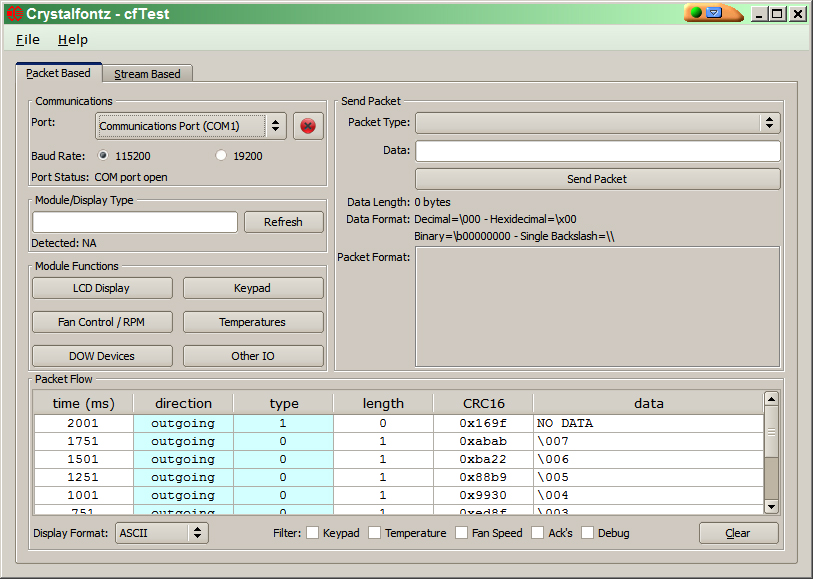Click the Send Packet button
Image resolution: width=813 pixels, height=579 pixels.
tap(597, 179)
